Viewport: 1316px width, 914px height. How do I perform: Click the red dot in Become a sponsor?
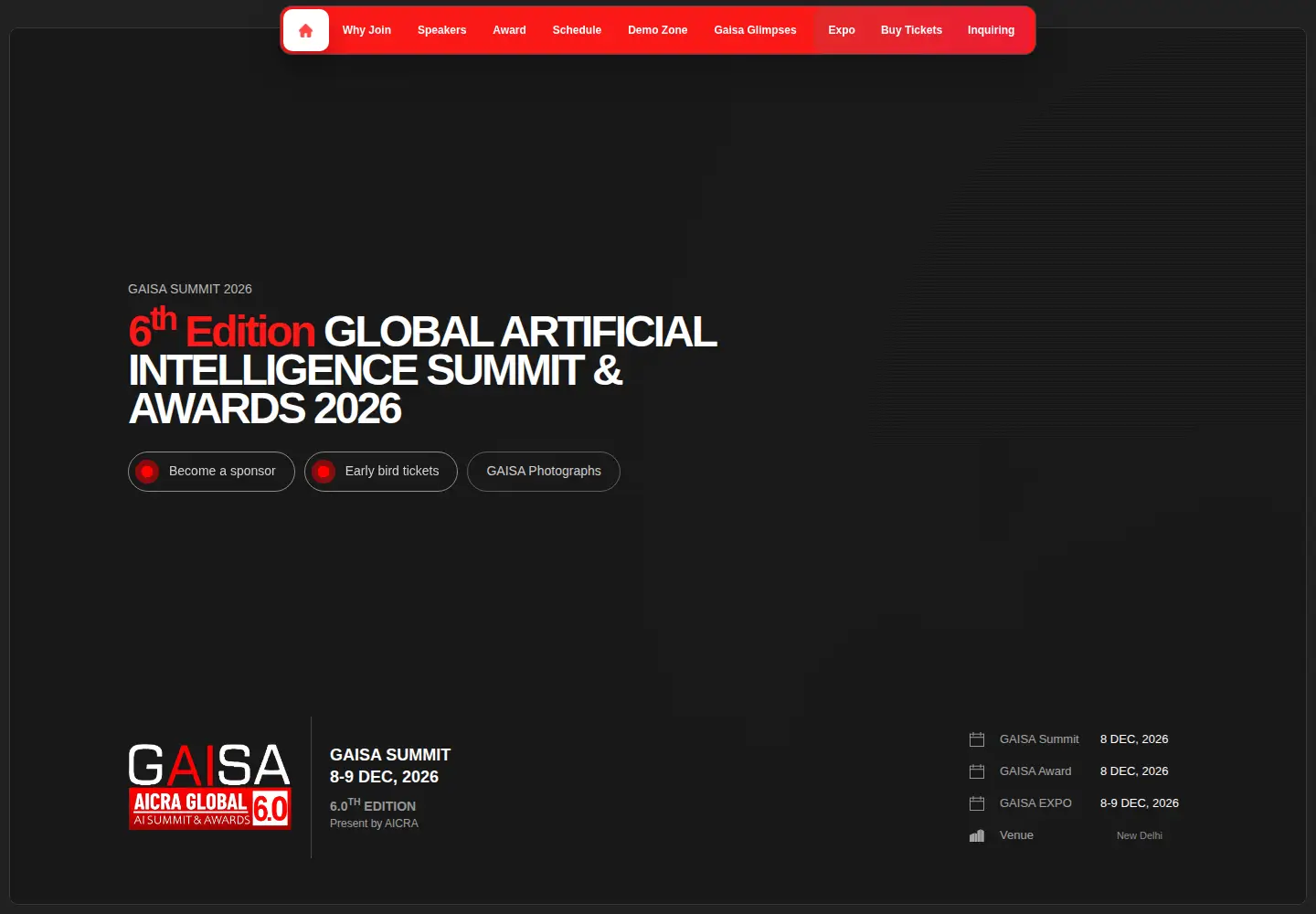pos(147,472)
